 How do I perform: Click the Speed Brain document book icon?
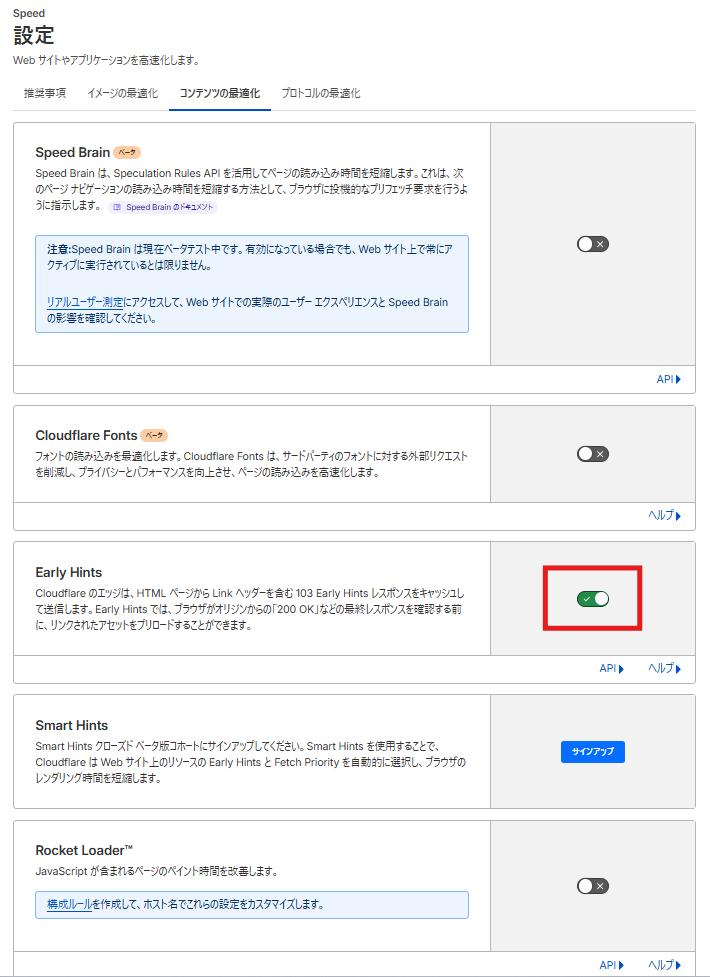click(x=117, y=207)
